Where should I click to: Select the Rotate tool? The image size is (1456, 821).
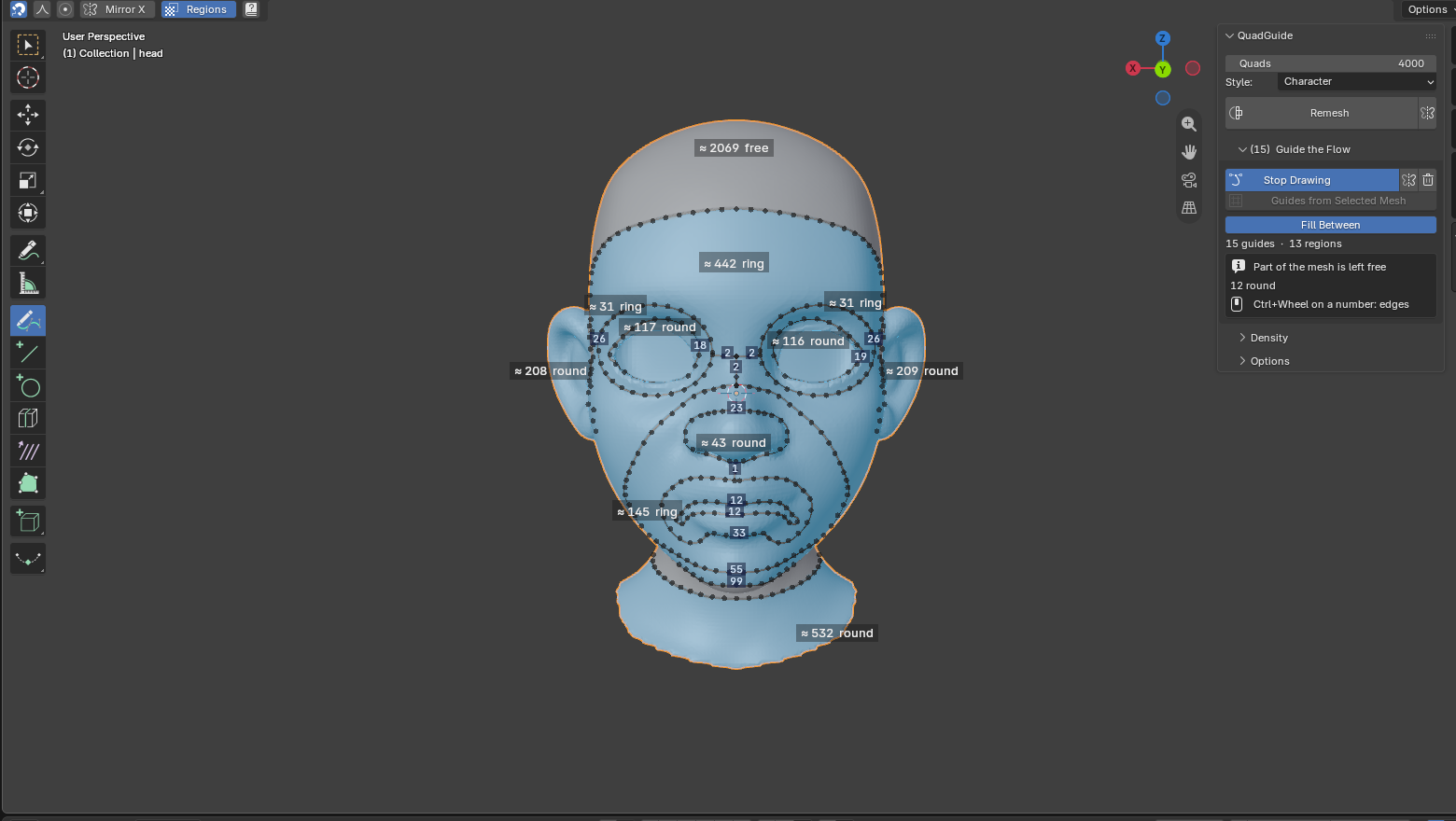tap(28, 147)
